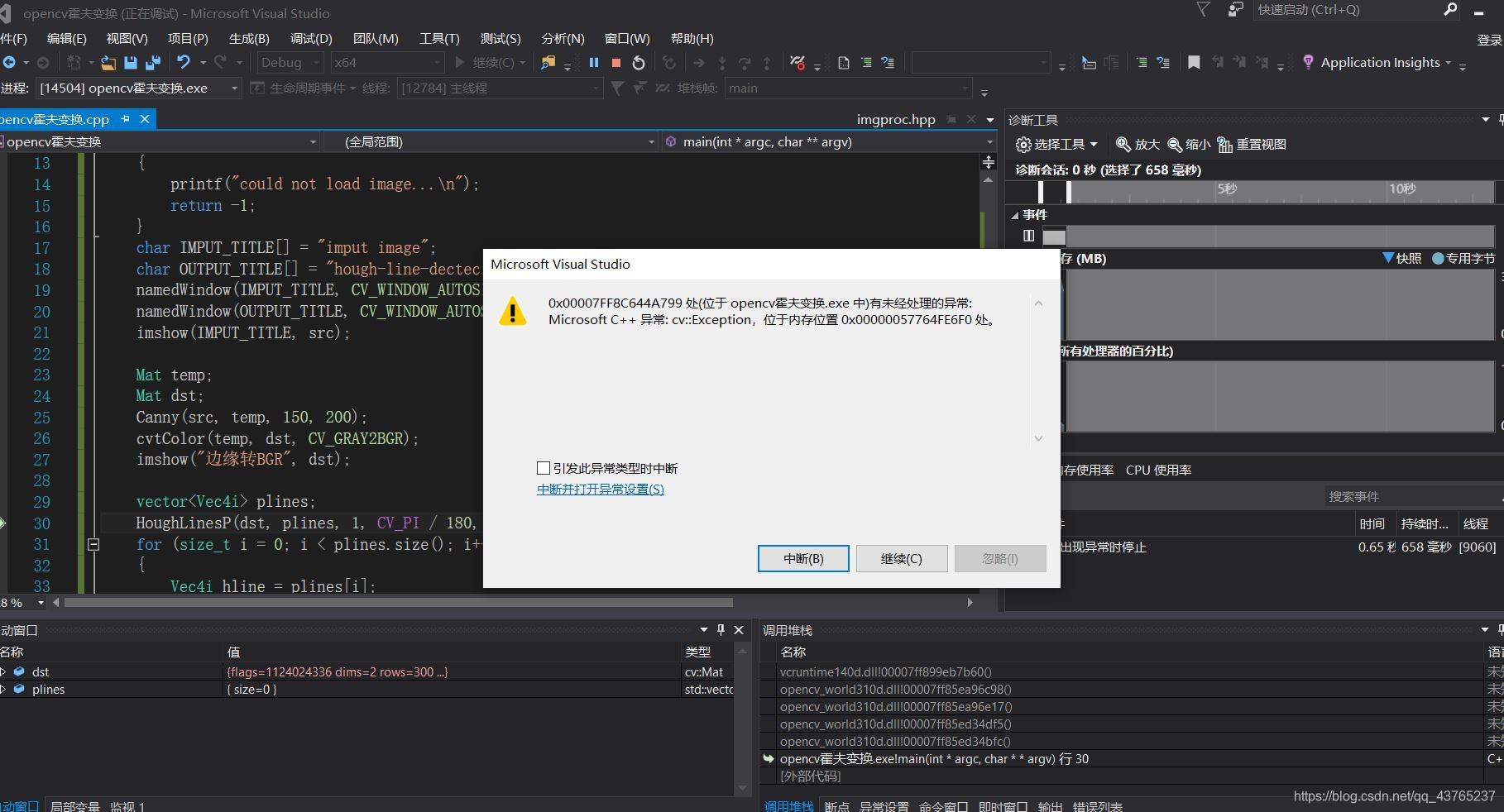The image size is (1504, 812).
Task: Select the 出现异常时停止 event row
Action: pyautogui.click(x=1281, y=547)
